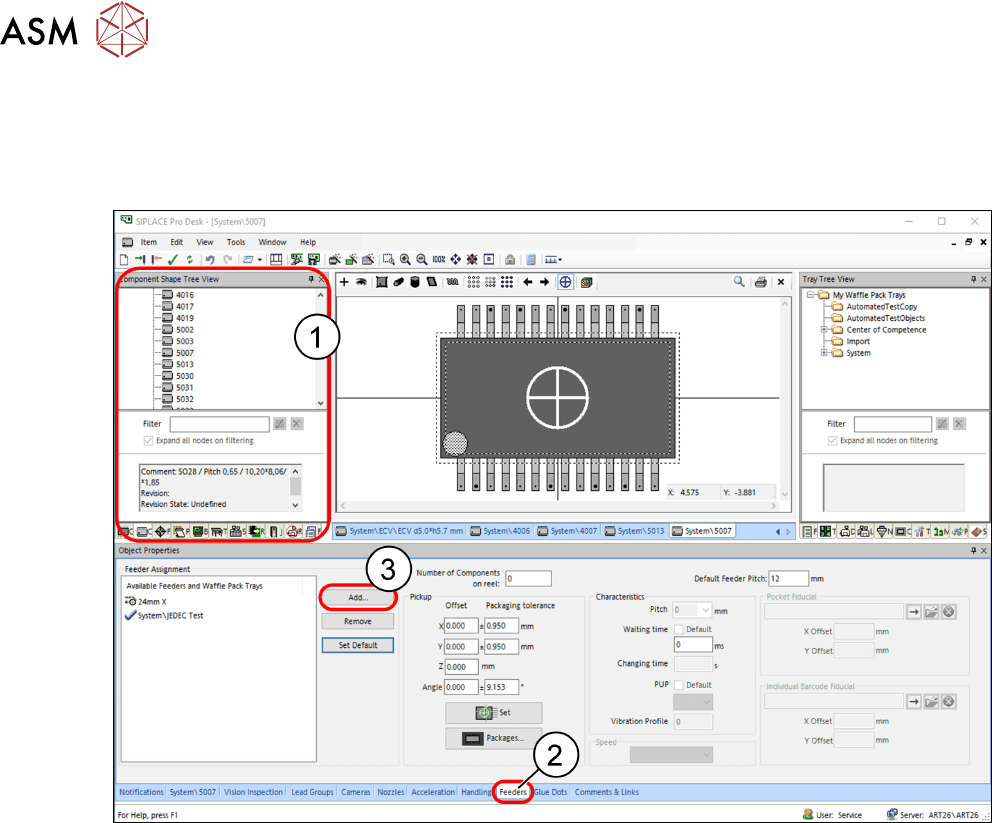This screenshot has height=823, width=992.
Task: Click the left arrow icon in shape toolbar
Action: pyautogui.click(x=528, y=282)
